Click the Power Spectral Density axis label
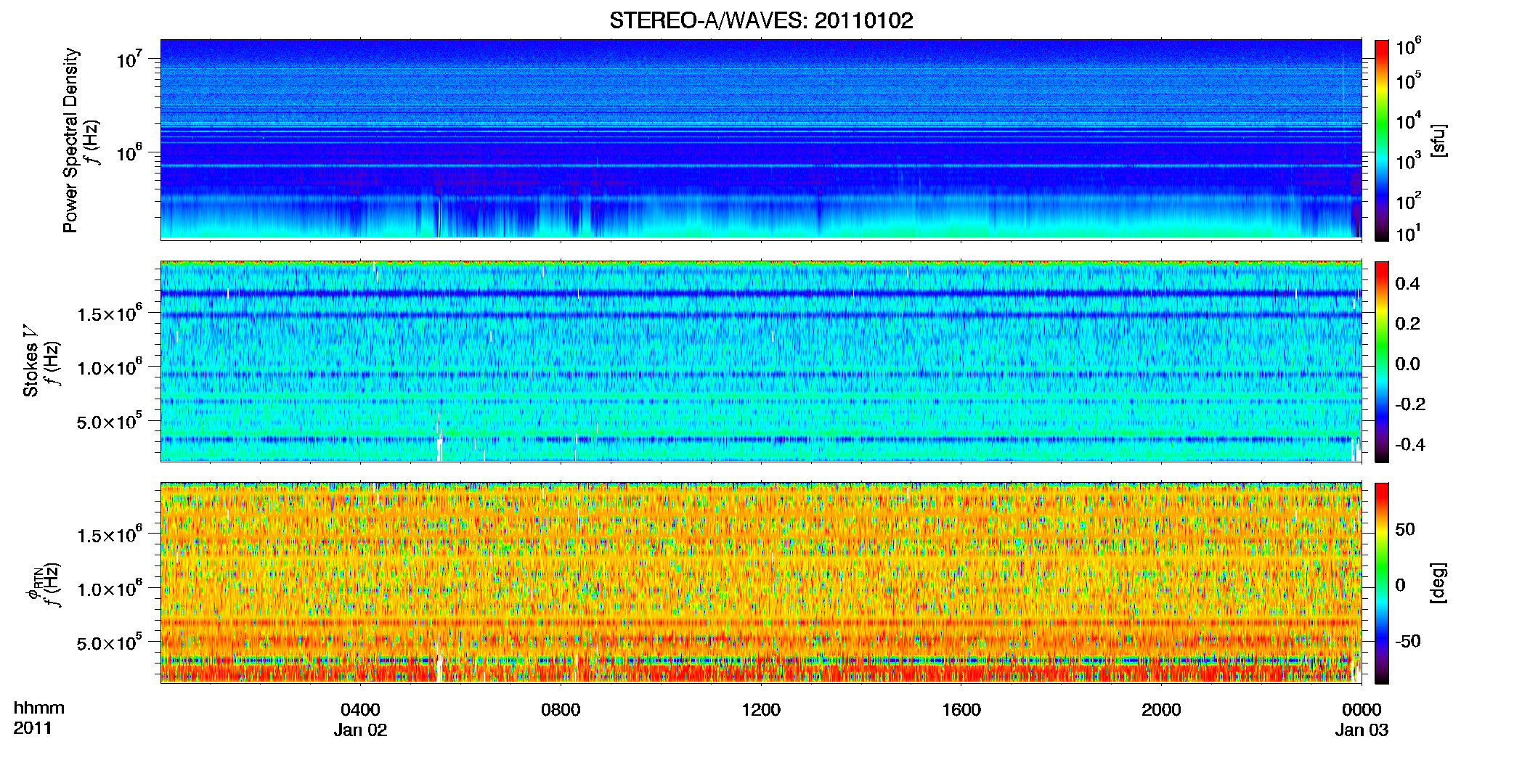1522x784 pixels. pyautogui.click(x=70, y=140)
